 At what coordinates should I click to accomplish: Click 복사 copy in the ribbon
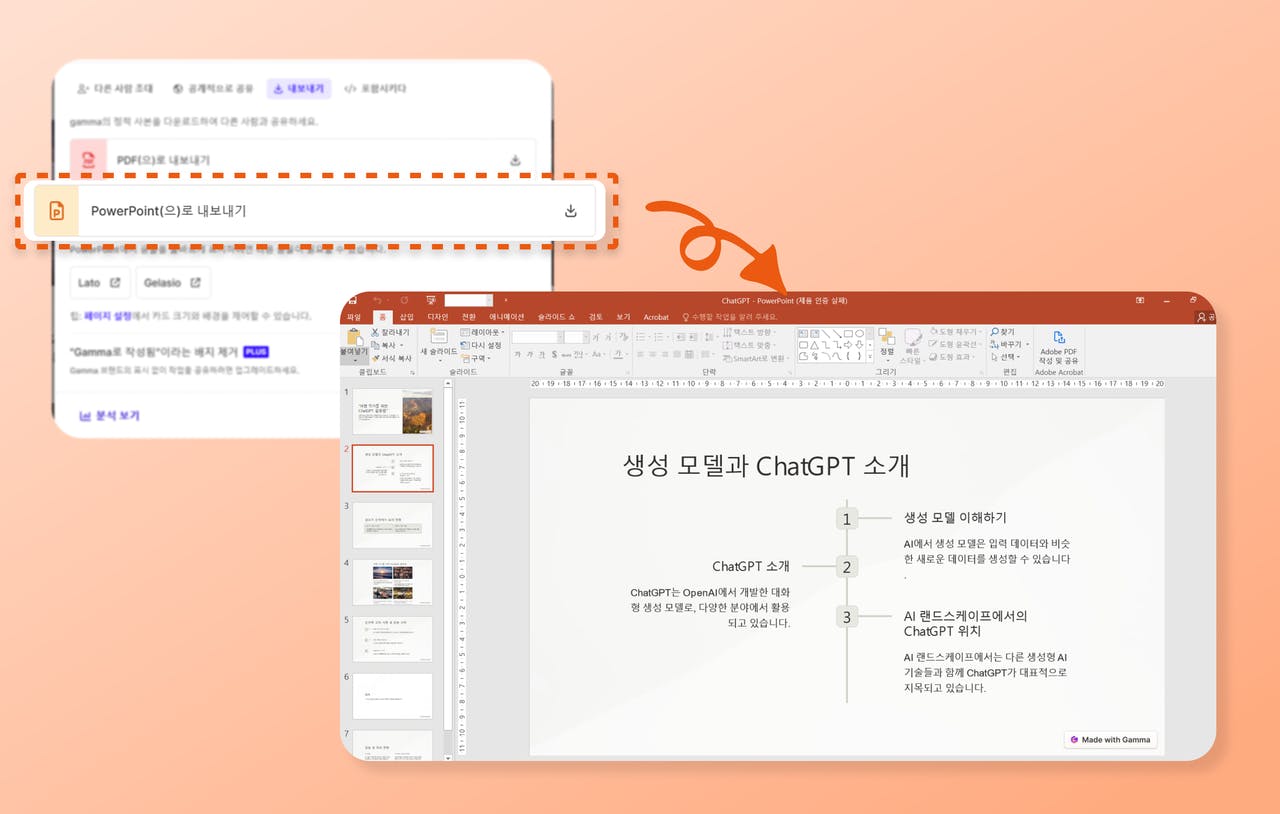pyautogui.click(x=386, y=345)
